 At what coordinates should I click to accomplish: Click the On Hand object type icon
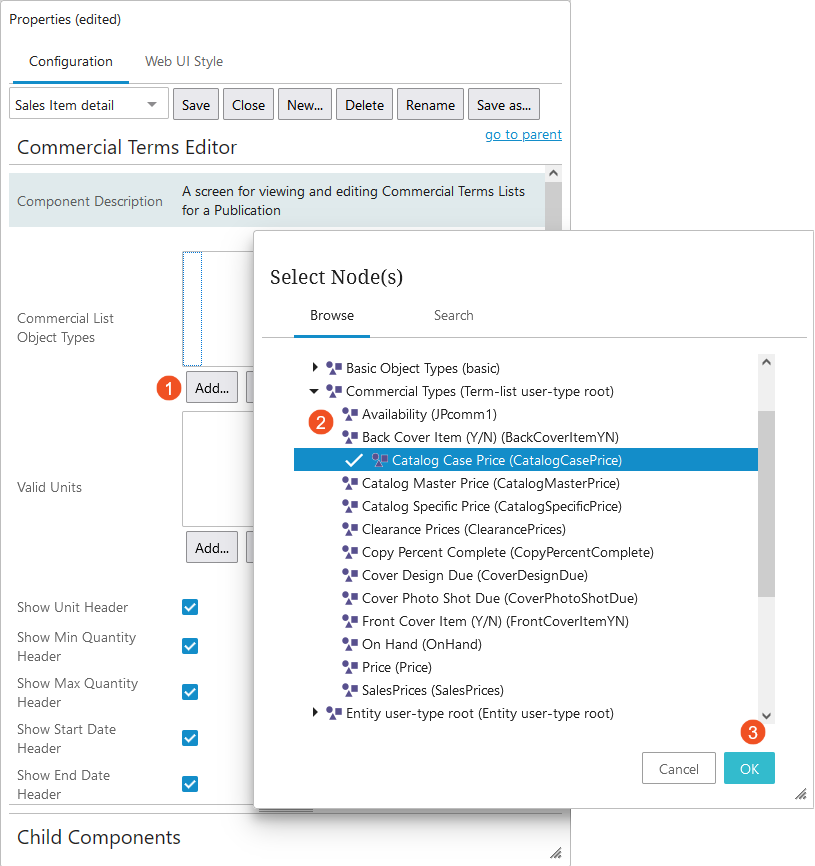pyautogui.click(x=350, y=644)
